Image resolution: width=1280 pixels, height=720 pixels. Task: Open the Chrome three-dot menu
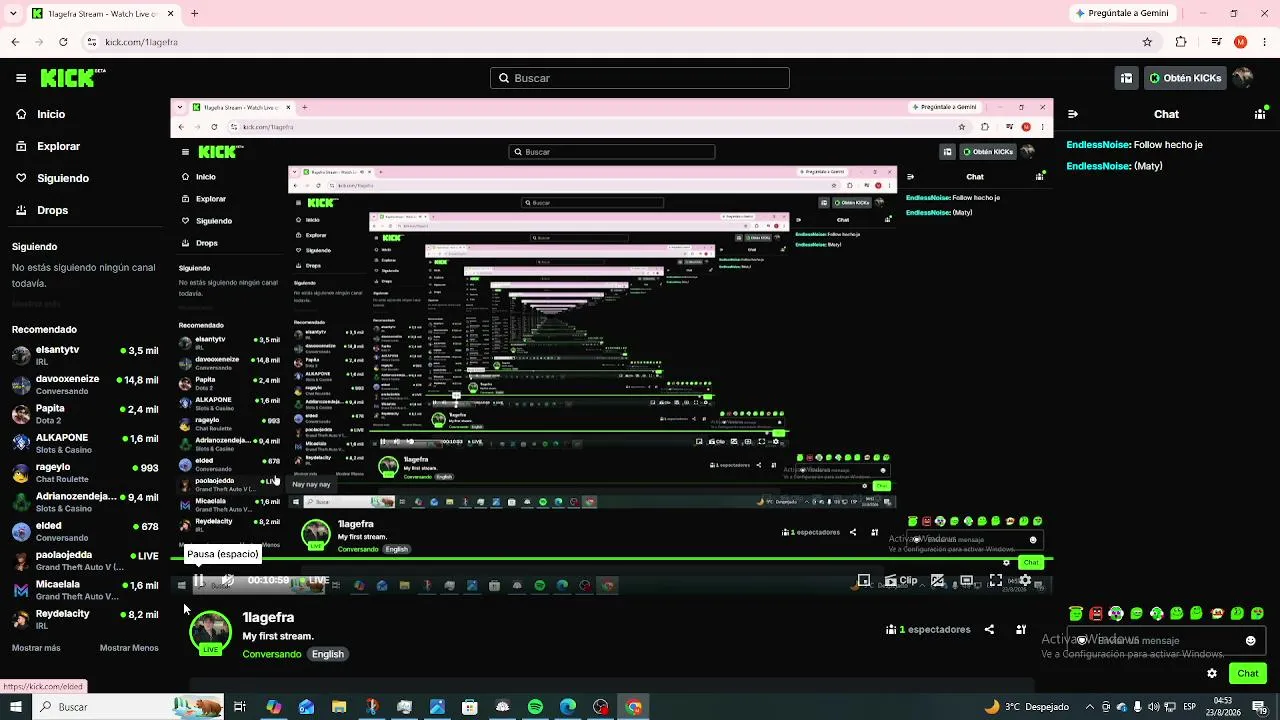click(x=1264, y=42)
